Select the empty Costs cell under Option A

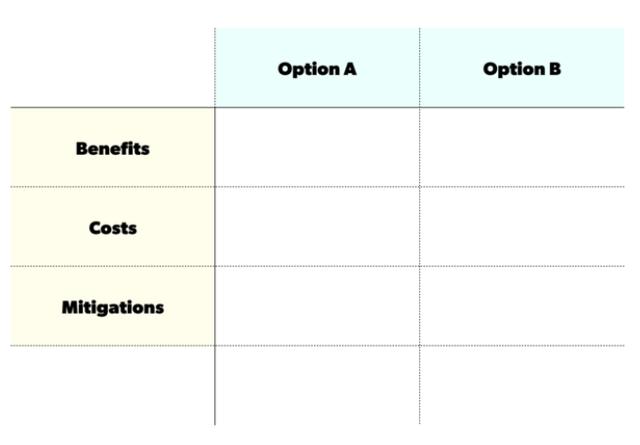(317, 227)
